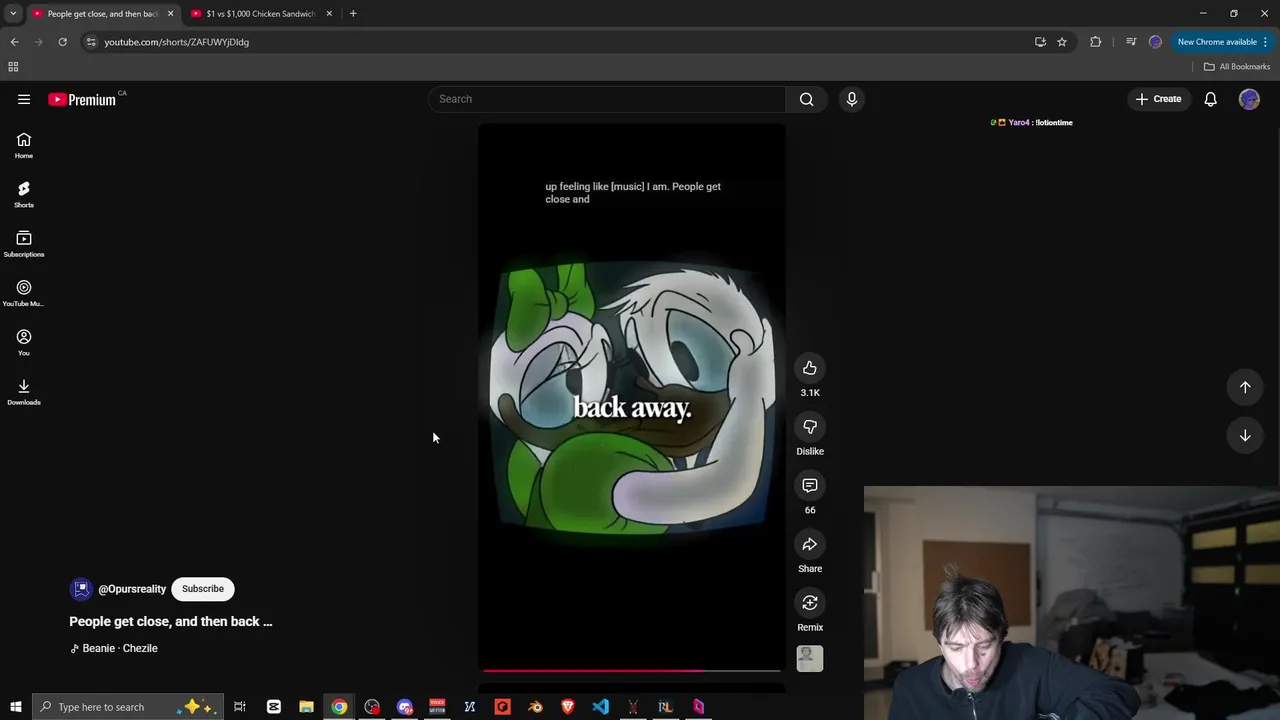Open the sound thumbnail below Remix
The height and width of the screenshot is (720, 1280).
coord(810,659)
